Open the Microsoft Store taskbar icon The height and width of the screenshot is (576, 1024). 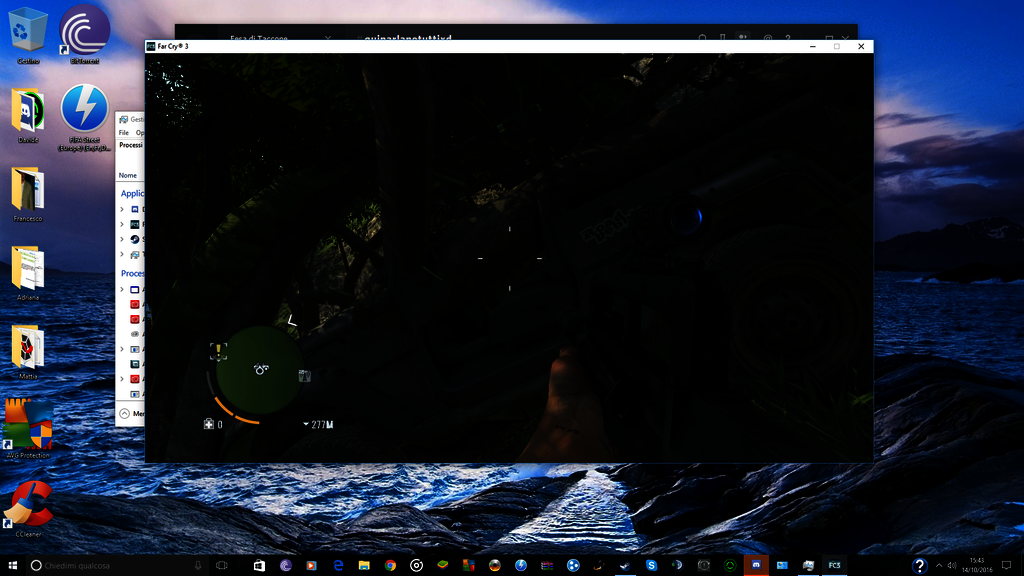click(259, 566)
